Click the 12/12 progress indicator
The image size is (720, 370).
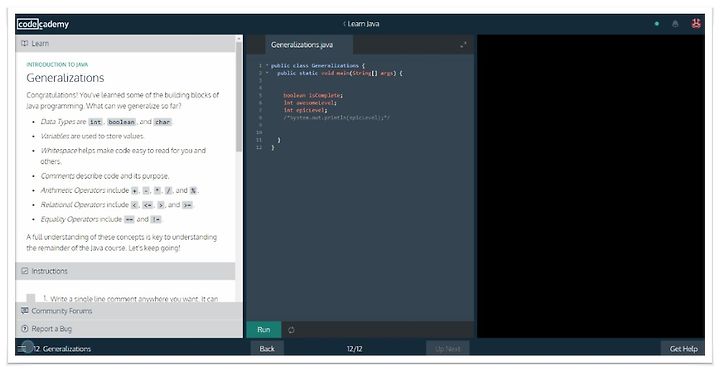click(x=354, y=349)
